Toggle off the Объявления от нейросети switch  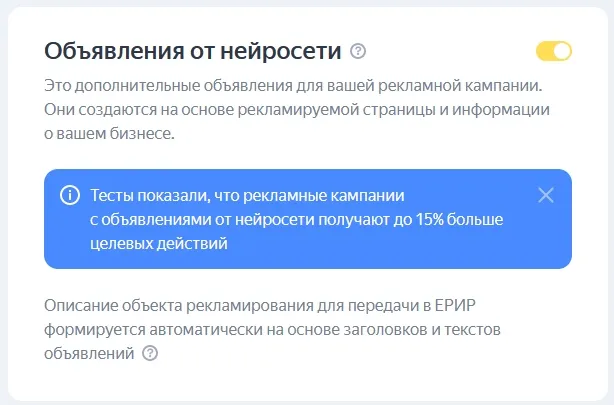point(554,51)
